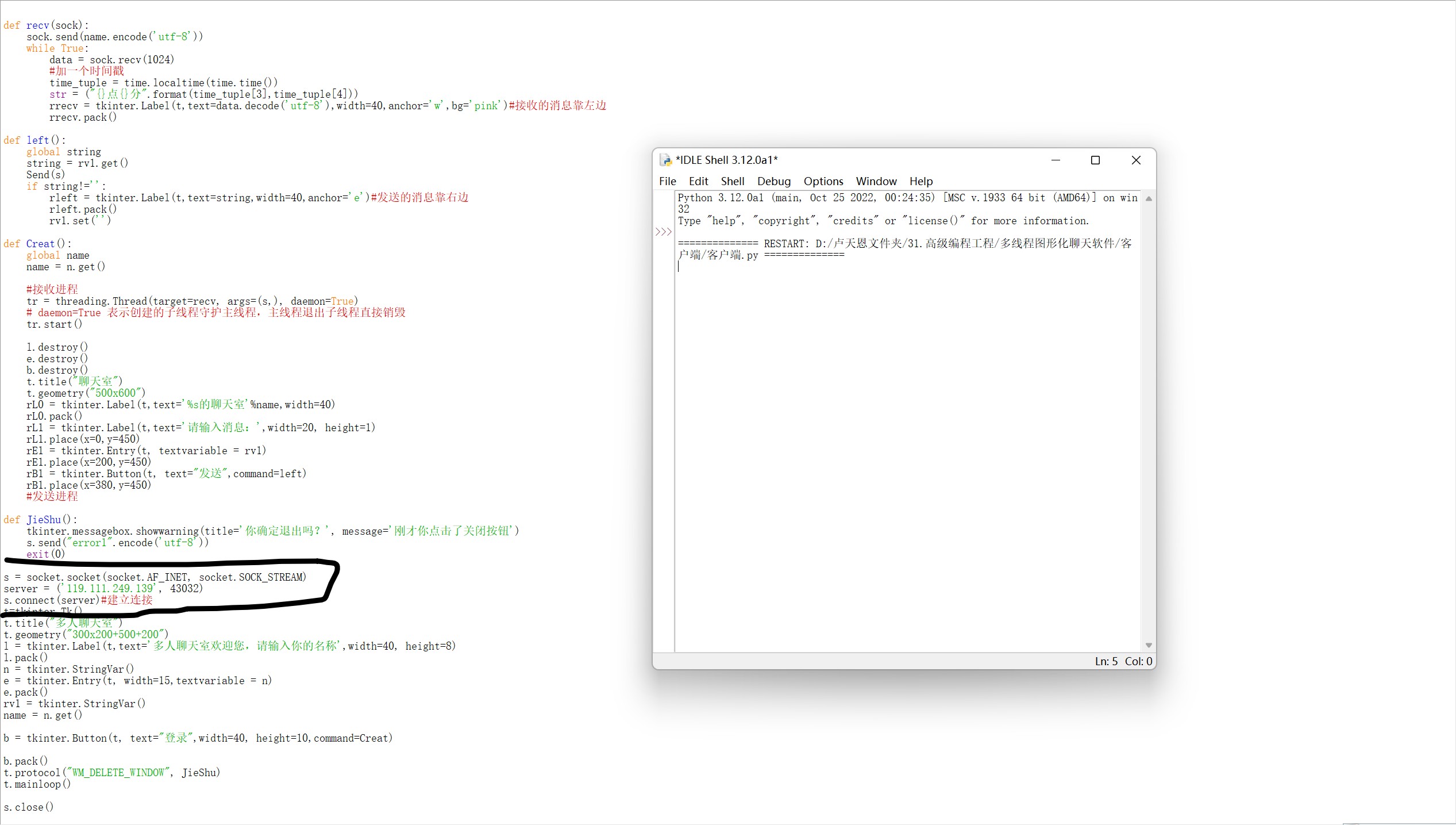Click the 'tr.start()' line

54,324
